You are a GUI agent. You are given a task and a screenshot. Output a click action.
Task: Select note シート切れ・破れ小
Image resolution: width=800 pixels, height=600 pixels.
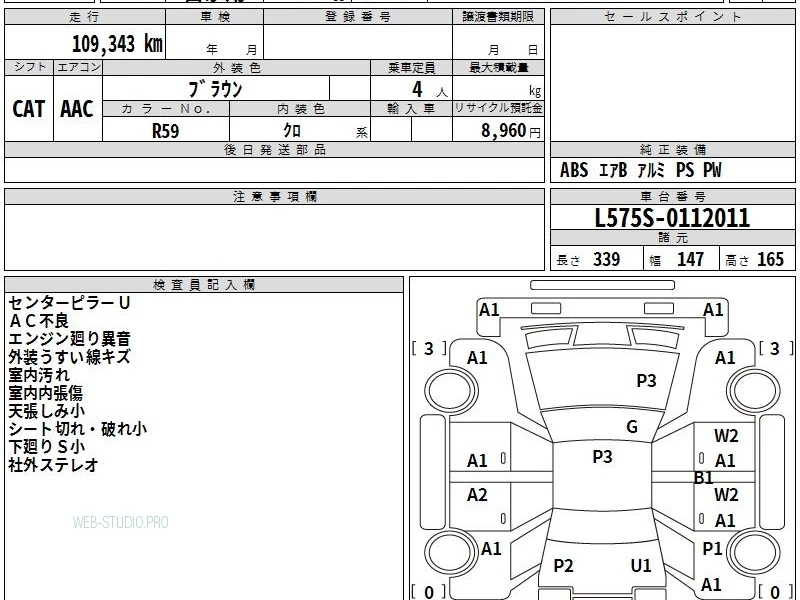pyautogui.click(x=78, y=429)
